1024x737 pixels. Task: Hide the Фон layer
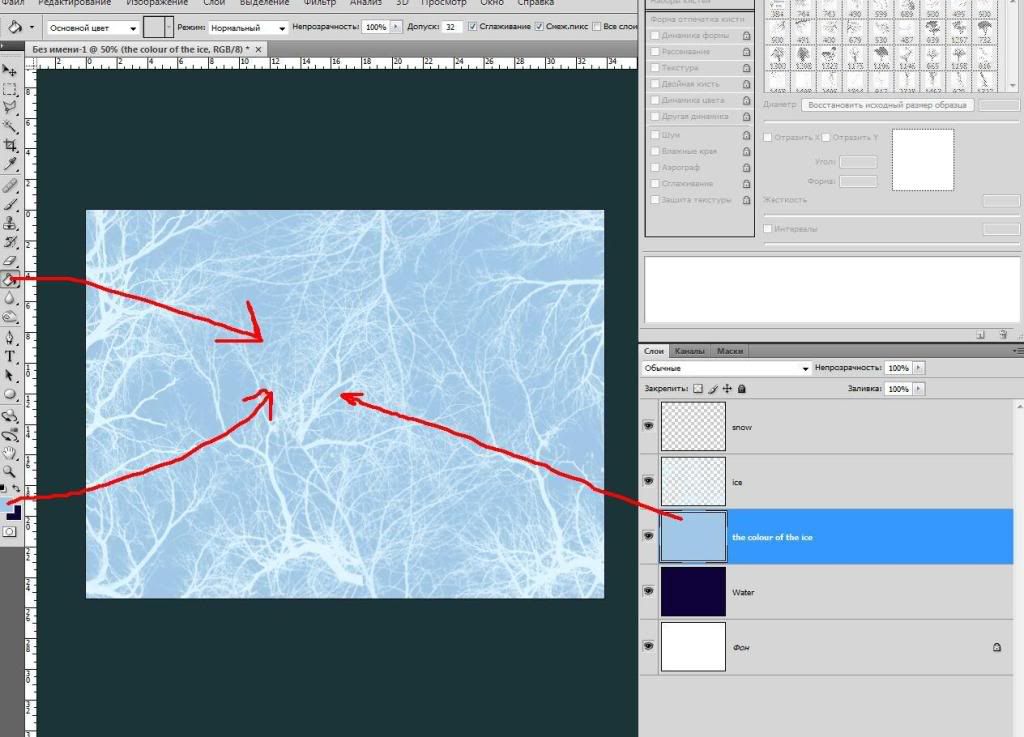point(648,646)
